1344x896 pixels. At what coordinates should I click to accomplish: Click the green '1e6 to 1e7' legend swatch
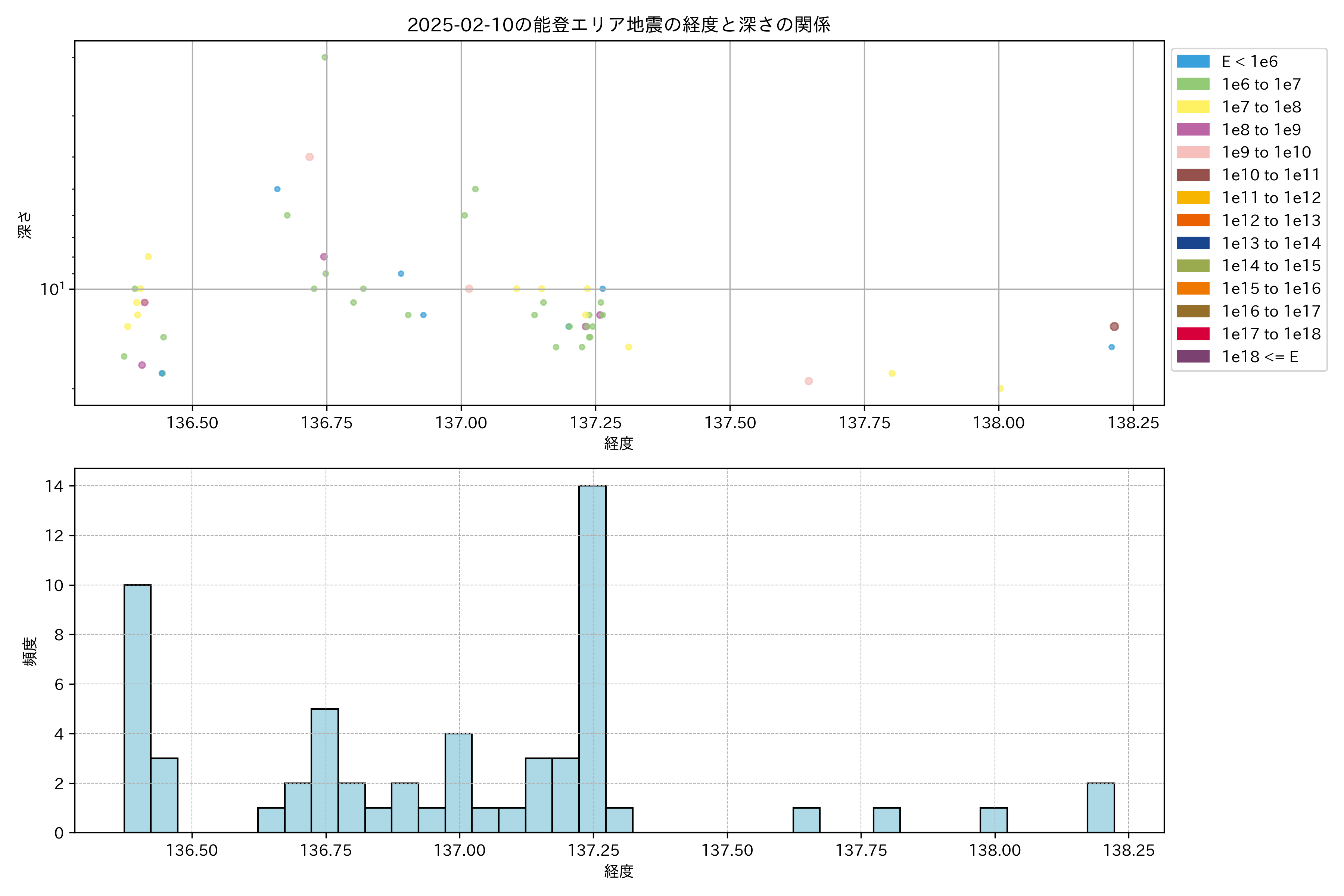(1193, 84)
